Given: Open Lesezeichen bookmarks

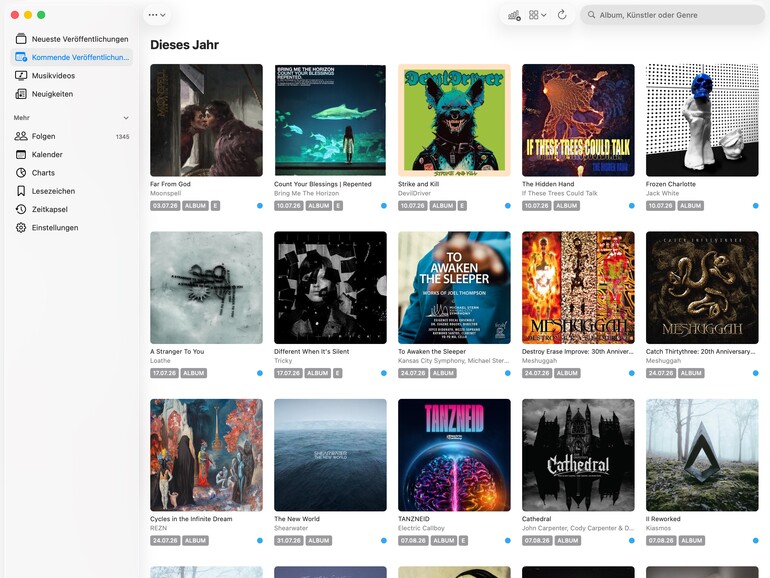Looking at the screenshot, I should (72, 191).
